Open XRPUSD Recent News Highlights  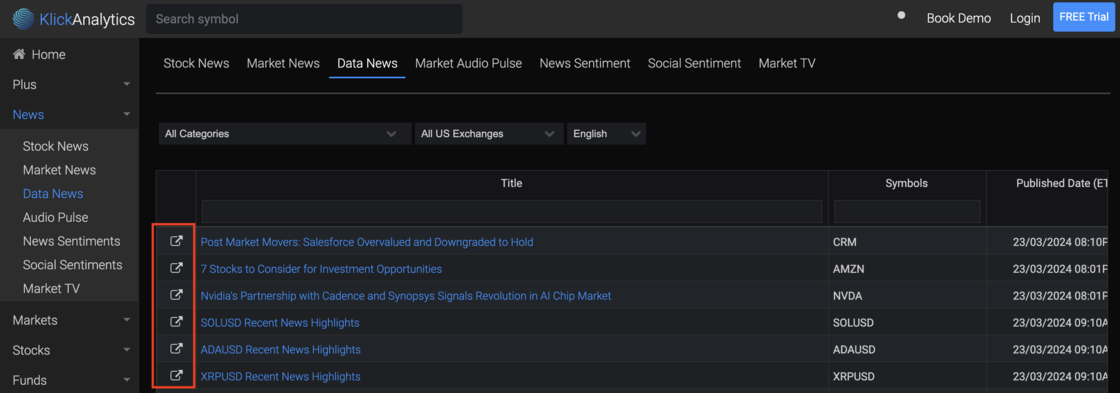281,377
